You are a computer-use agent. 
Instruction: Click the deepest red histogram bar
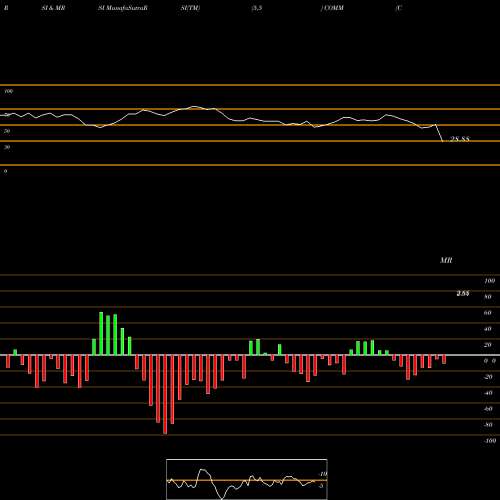tap(165, 394)
